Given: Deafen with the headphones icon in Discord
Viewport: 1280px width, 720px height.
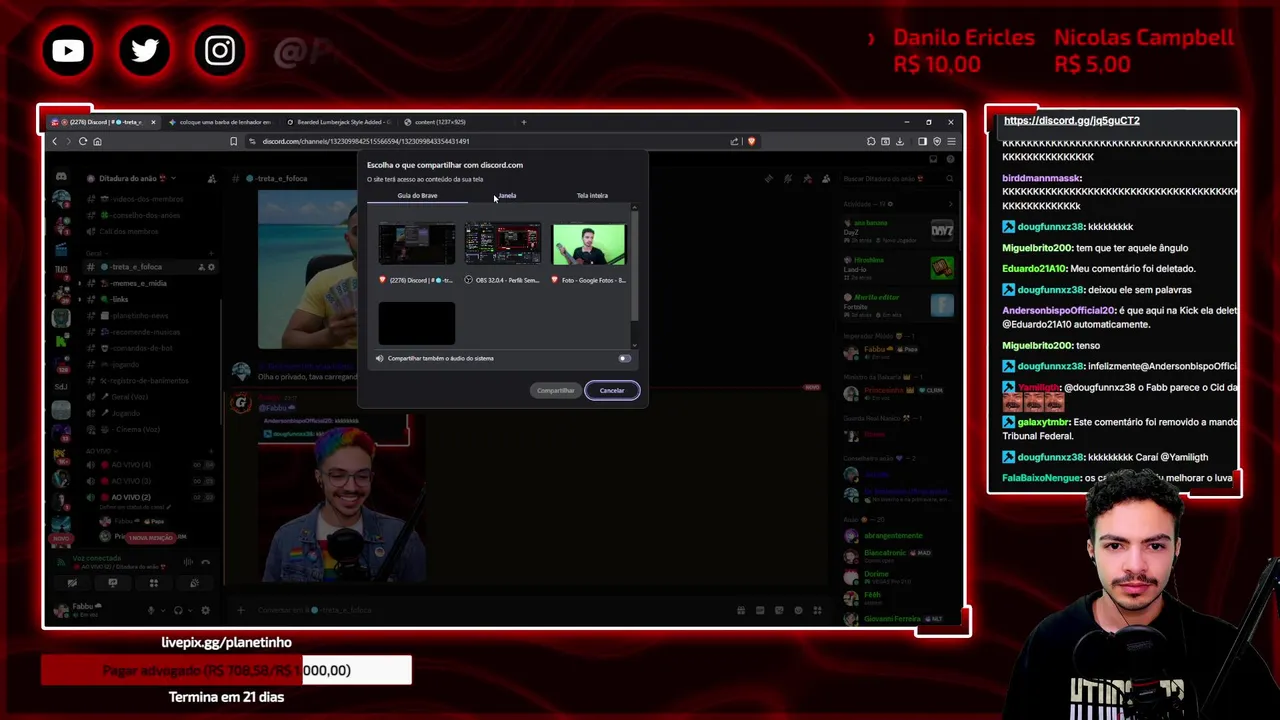Looking at the screenshot, I should (x=178, y=610).
